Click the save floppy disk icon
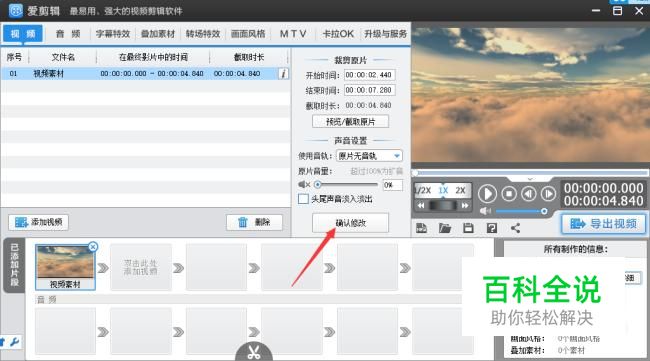The width and height of the screenshot is (650, 361). 468,228
